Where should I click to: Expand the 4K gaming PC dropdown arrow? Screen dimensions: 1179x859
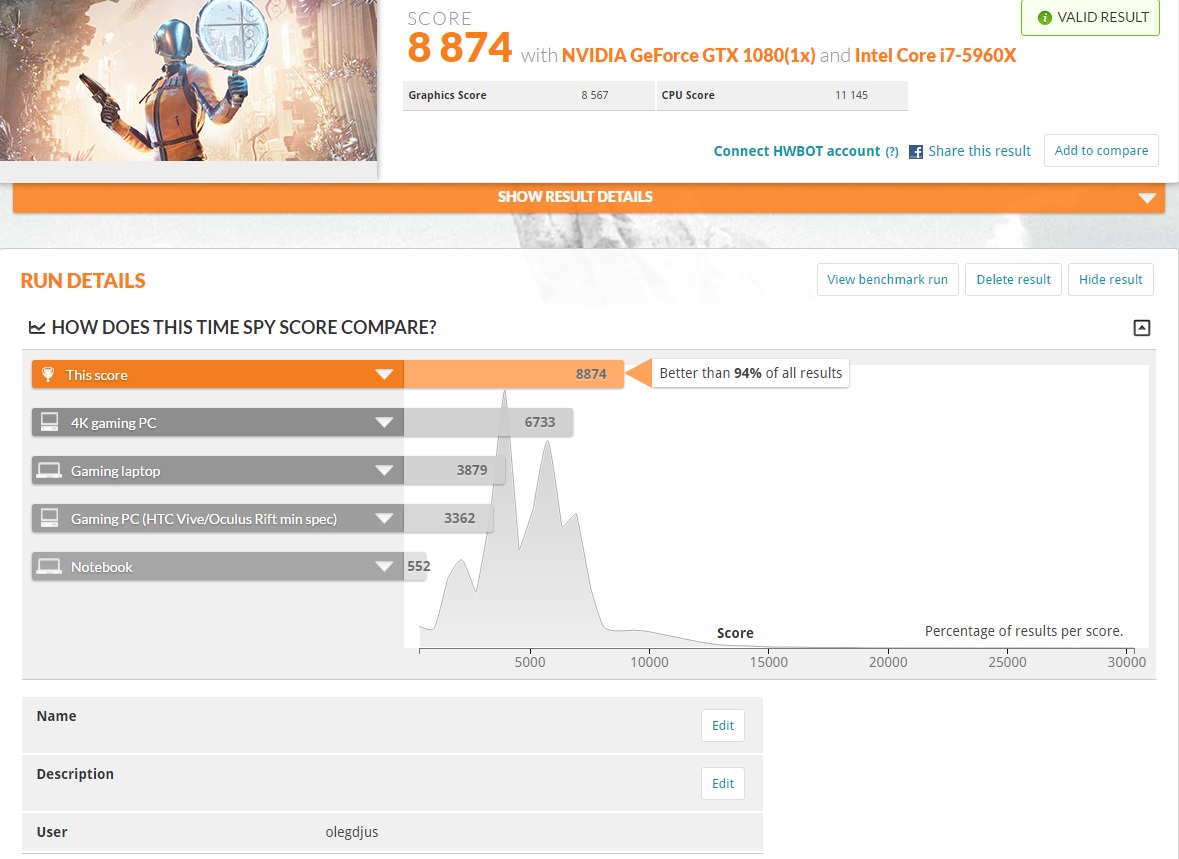(x=384, y=423)
